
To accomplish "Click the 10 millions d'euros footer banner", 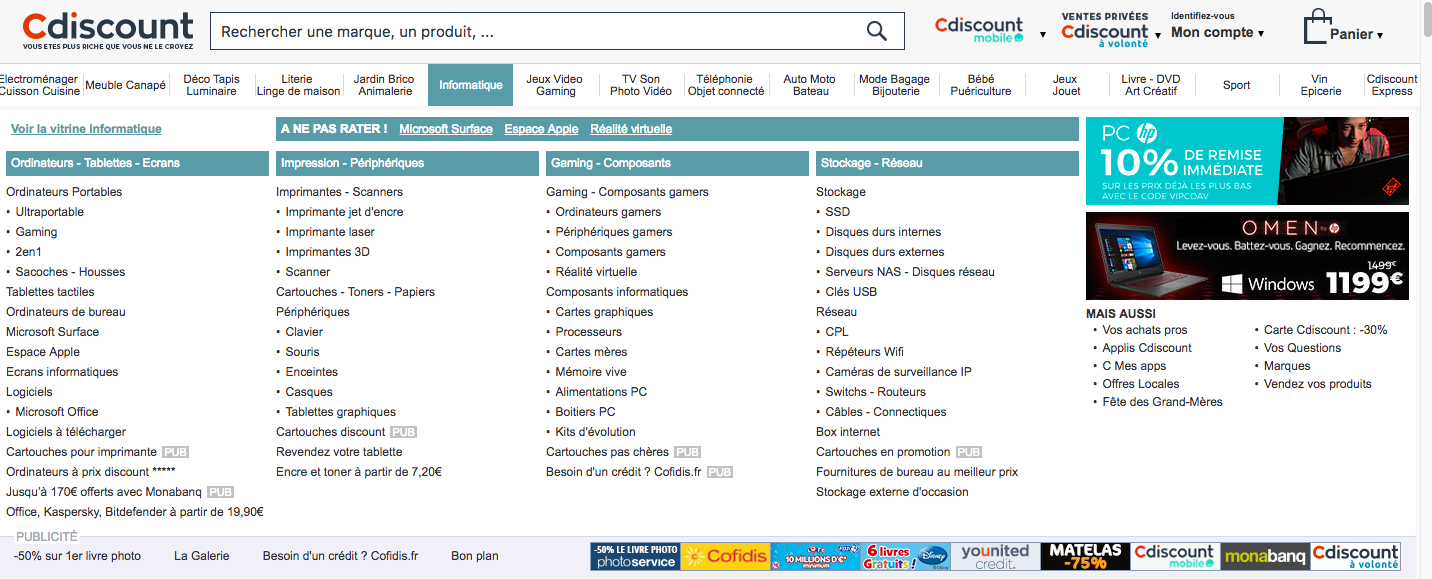I will point(815,557).
